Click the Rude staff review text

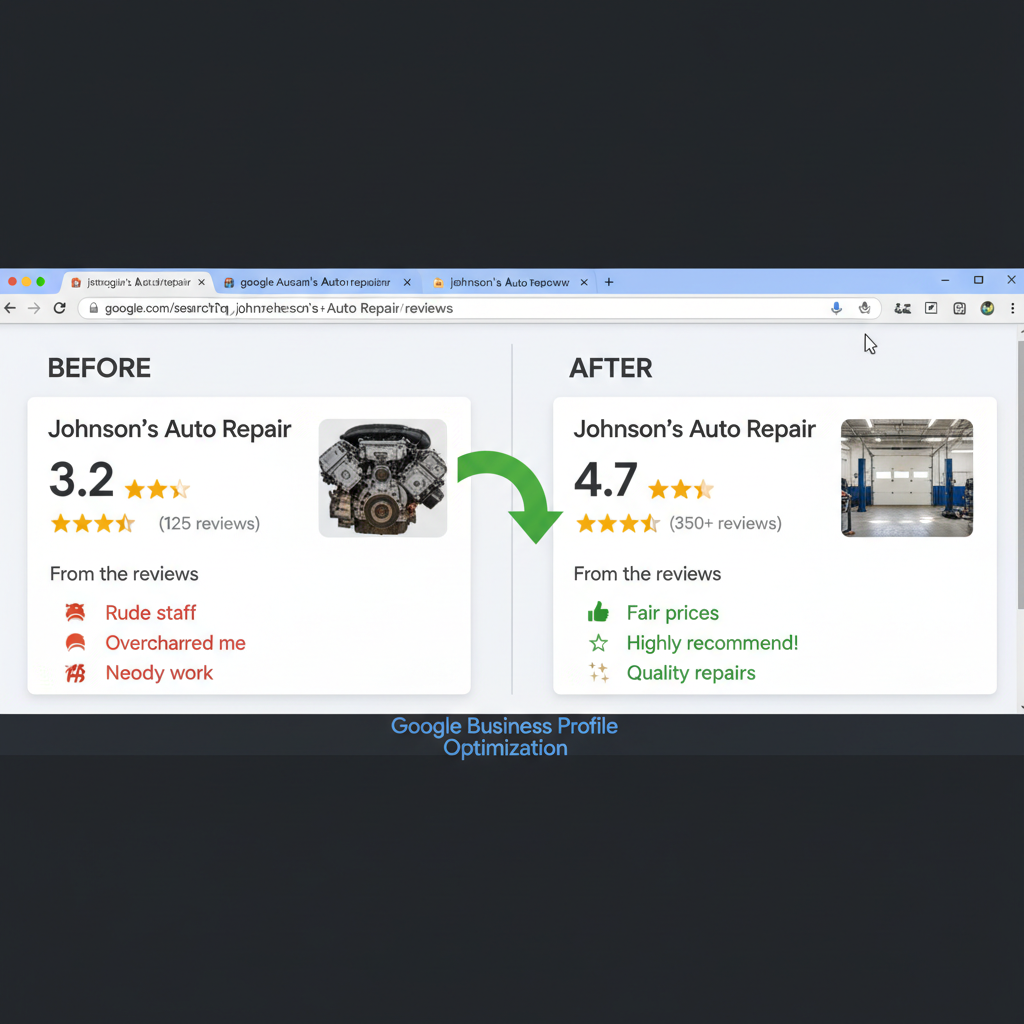(x=150, y=613)
